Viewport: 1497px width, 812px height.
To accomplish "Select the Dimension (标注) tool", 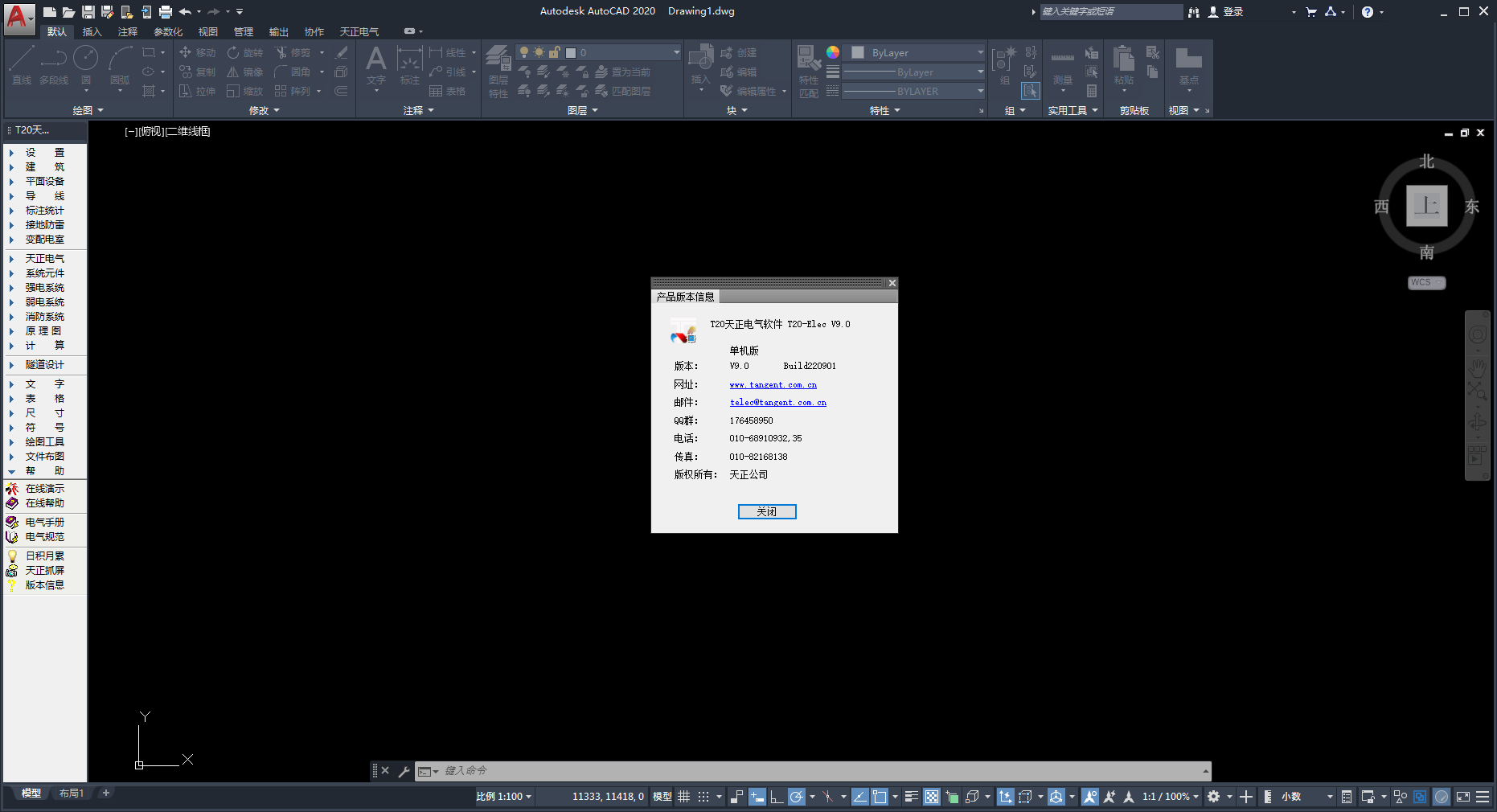I will [410, 64].
